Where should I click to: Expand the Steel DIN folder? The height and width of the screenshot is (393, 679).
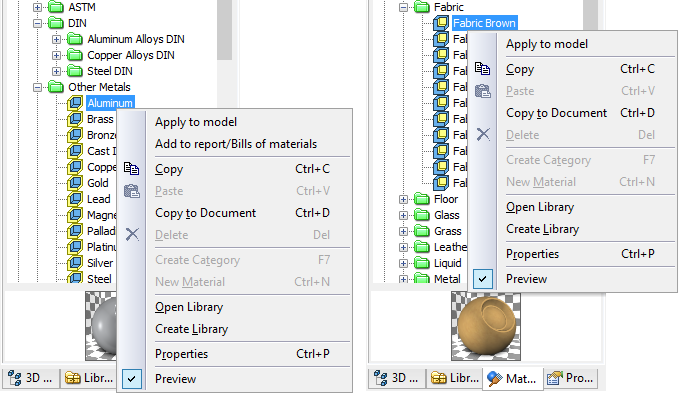(x=56, y=71)
